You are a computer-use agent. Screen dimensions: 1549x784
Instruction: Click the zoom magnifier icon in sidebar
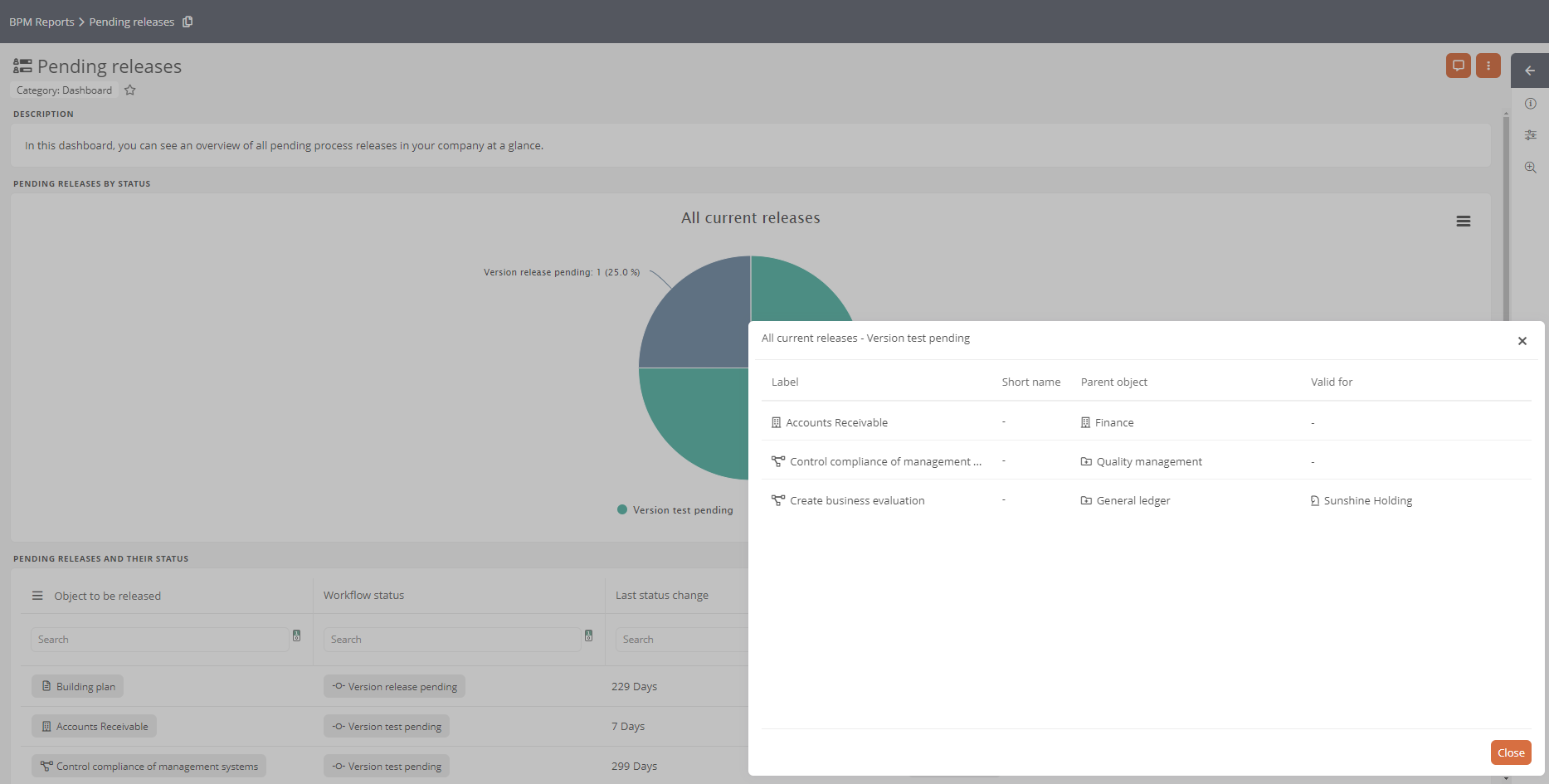[1530, 168]
